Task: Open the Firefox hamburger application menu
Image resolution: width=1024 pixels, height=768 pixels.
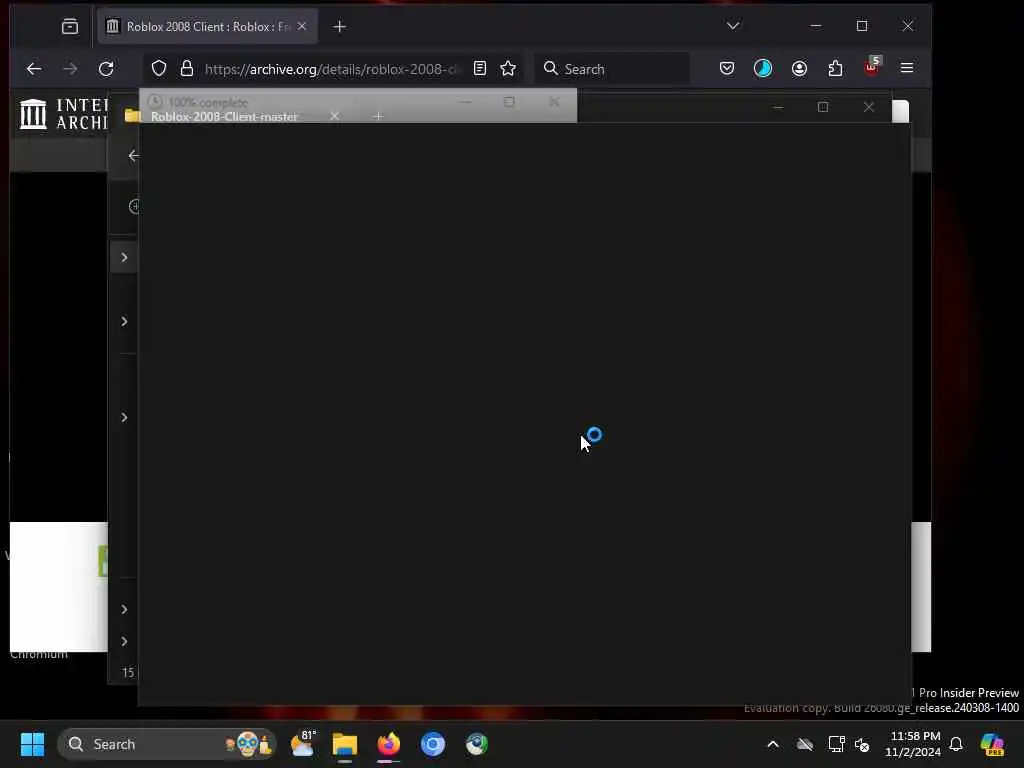Action: [907, 68]
